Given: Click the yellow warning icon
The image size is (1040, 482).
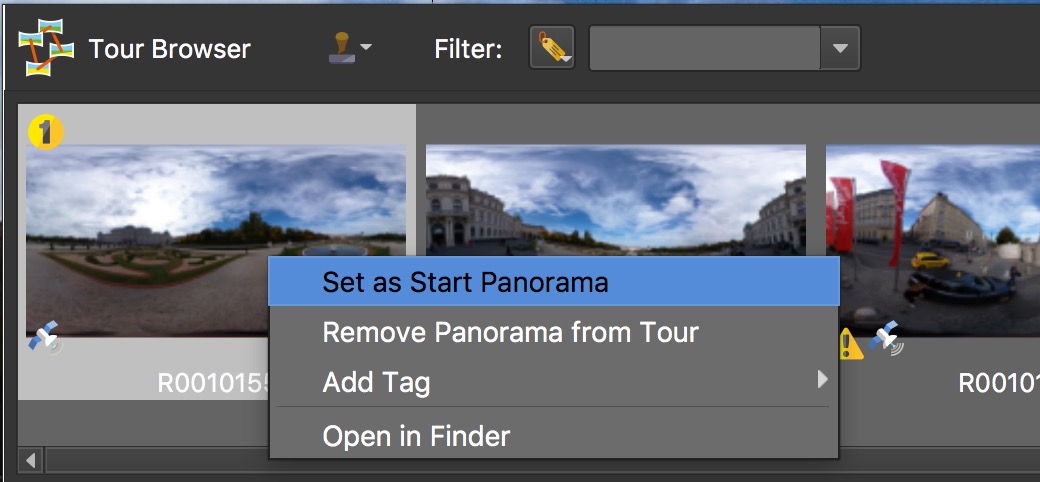Looking at the screenshot, I should [850, 345].
